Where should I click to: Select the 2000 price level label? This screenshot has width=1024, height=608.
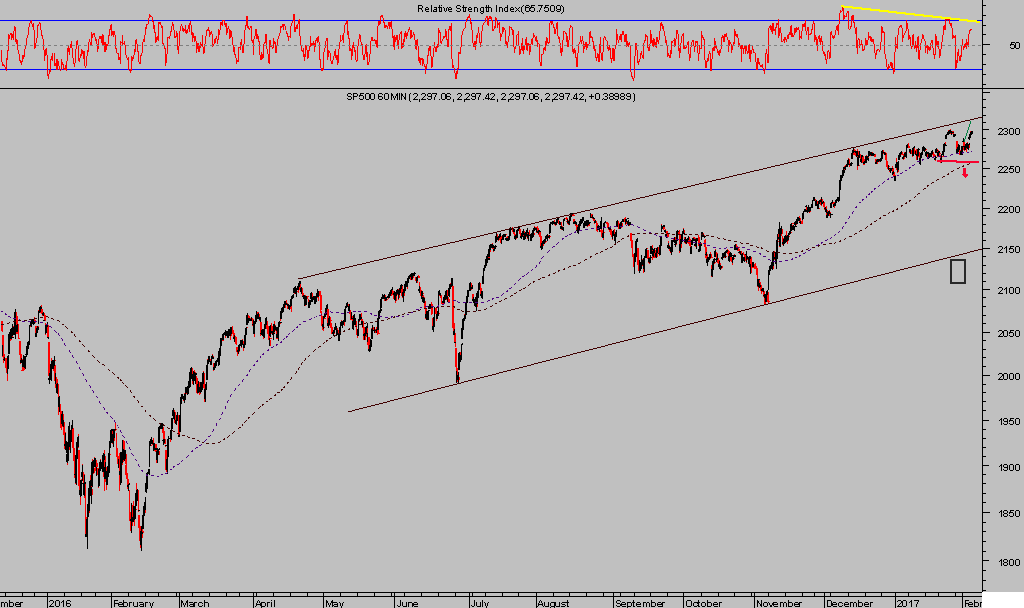1004,377
